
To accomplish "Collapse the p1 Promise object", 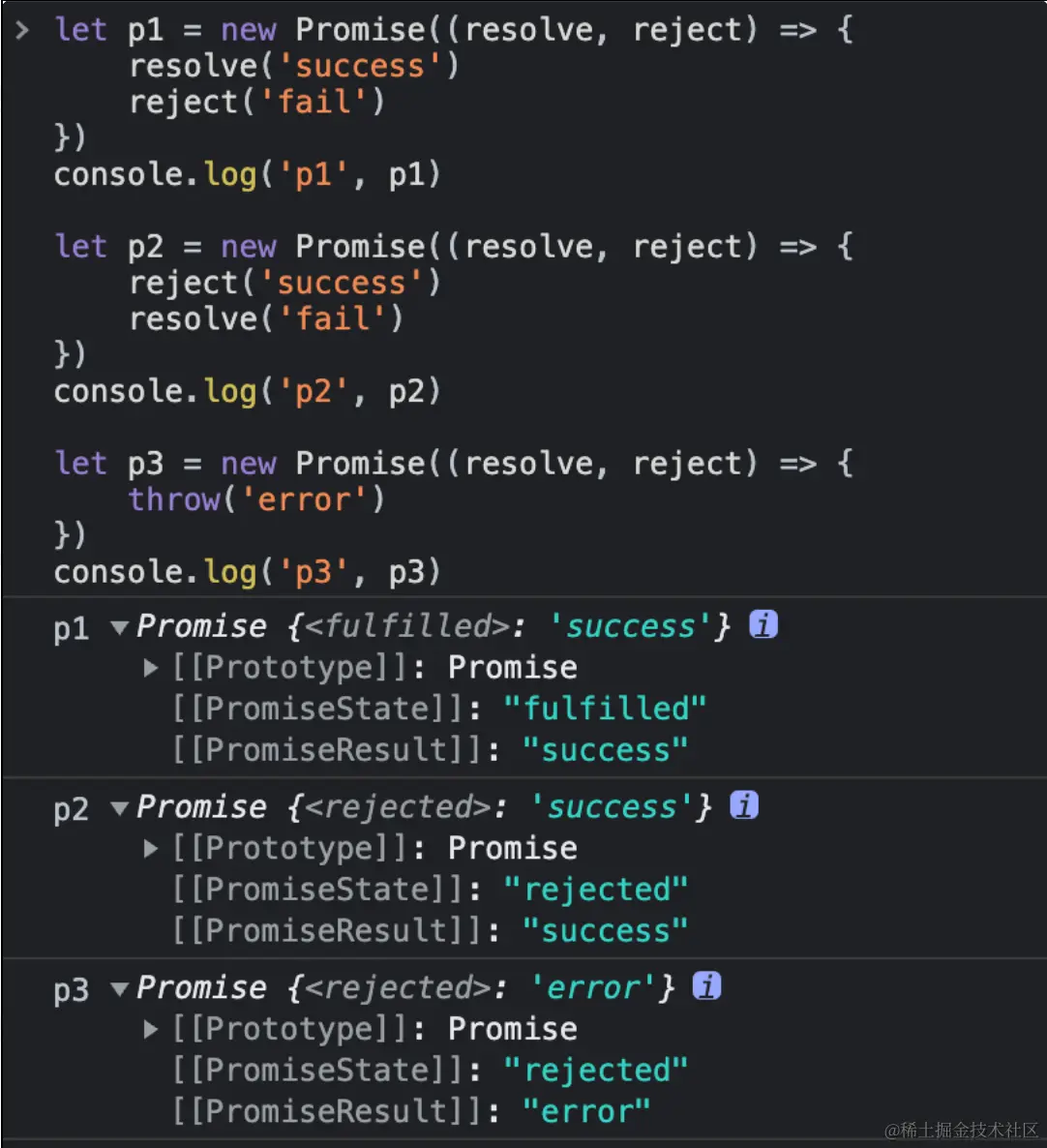I will [x=119, y=627].
